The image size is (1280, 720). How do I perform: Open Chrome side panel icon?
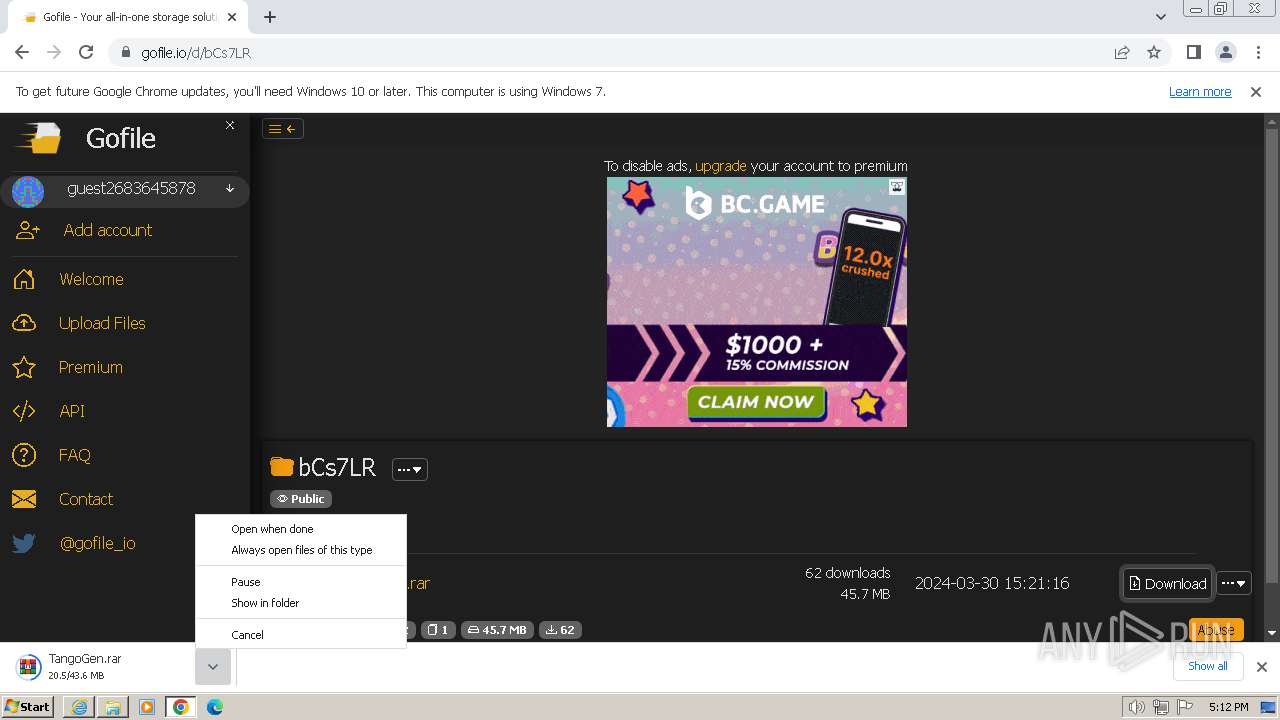tap(1194, 52)
